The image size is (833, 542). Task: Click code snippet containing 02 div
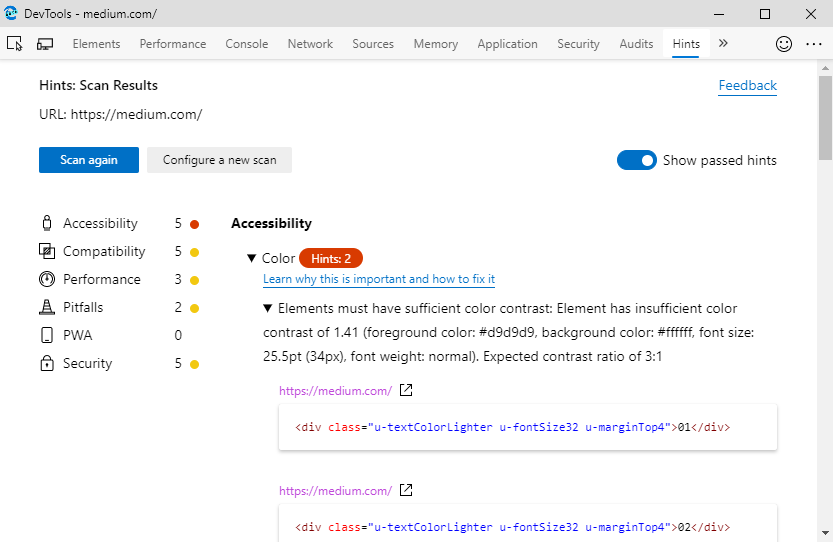click(x=528, y=523)
